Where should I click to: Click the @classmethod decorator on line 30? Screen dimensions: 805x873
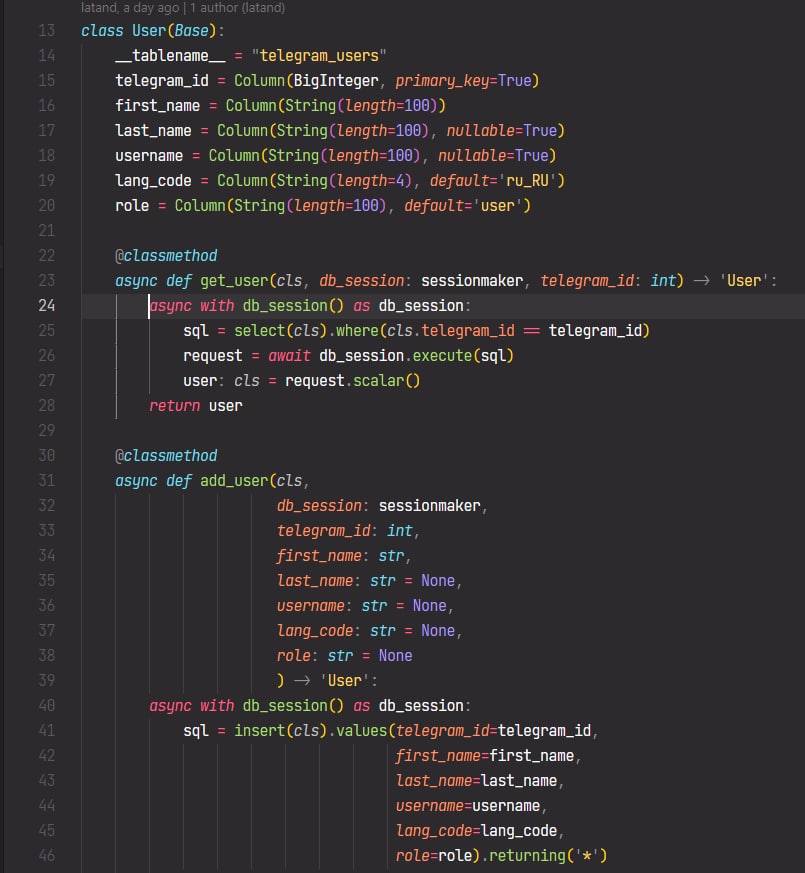tap(166, 456)
